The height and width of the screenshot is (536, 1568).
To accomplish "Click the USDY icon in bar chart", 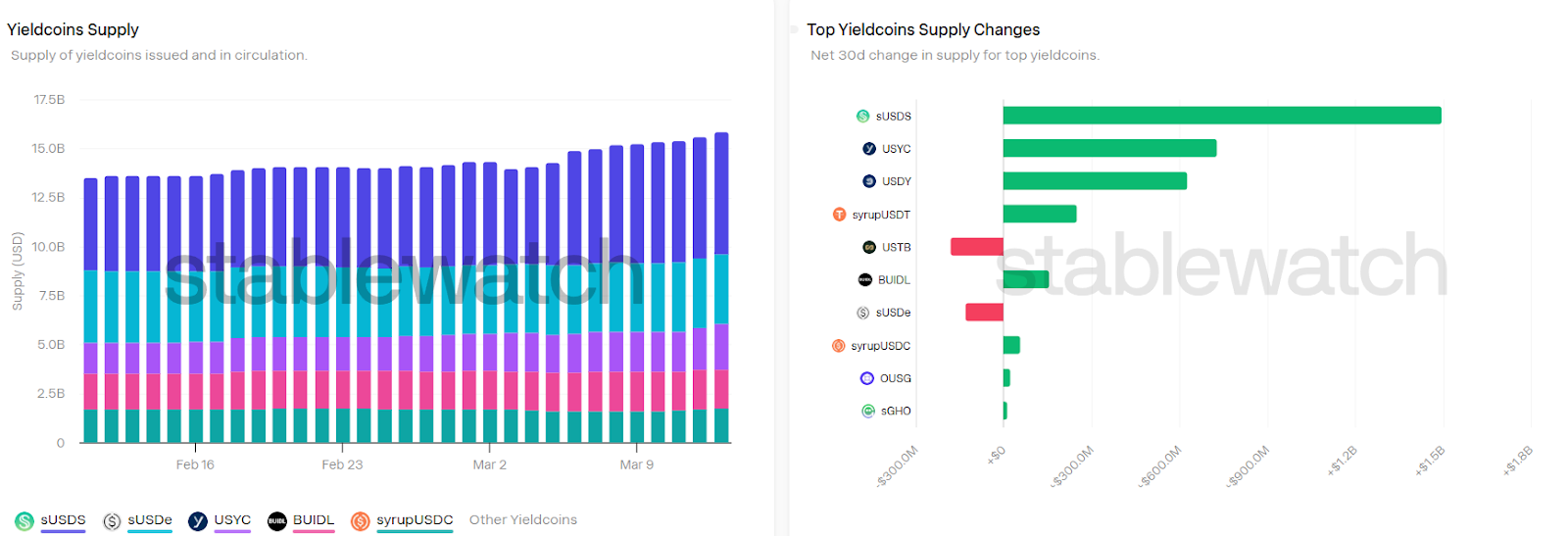I will (869, 181).
